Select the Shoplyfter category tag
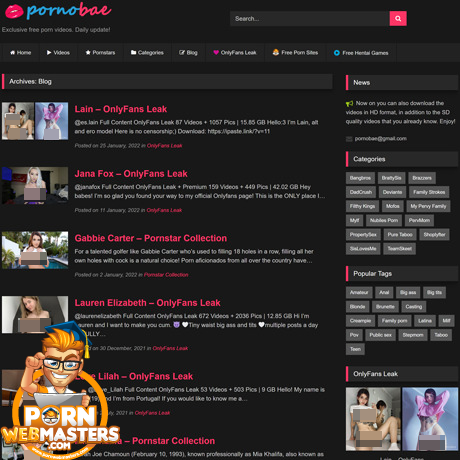Viewport: 460px width, 460px height. 434,235
